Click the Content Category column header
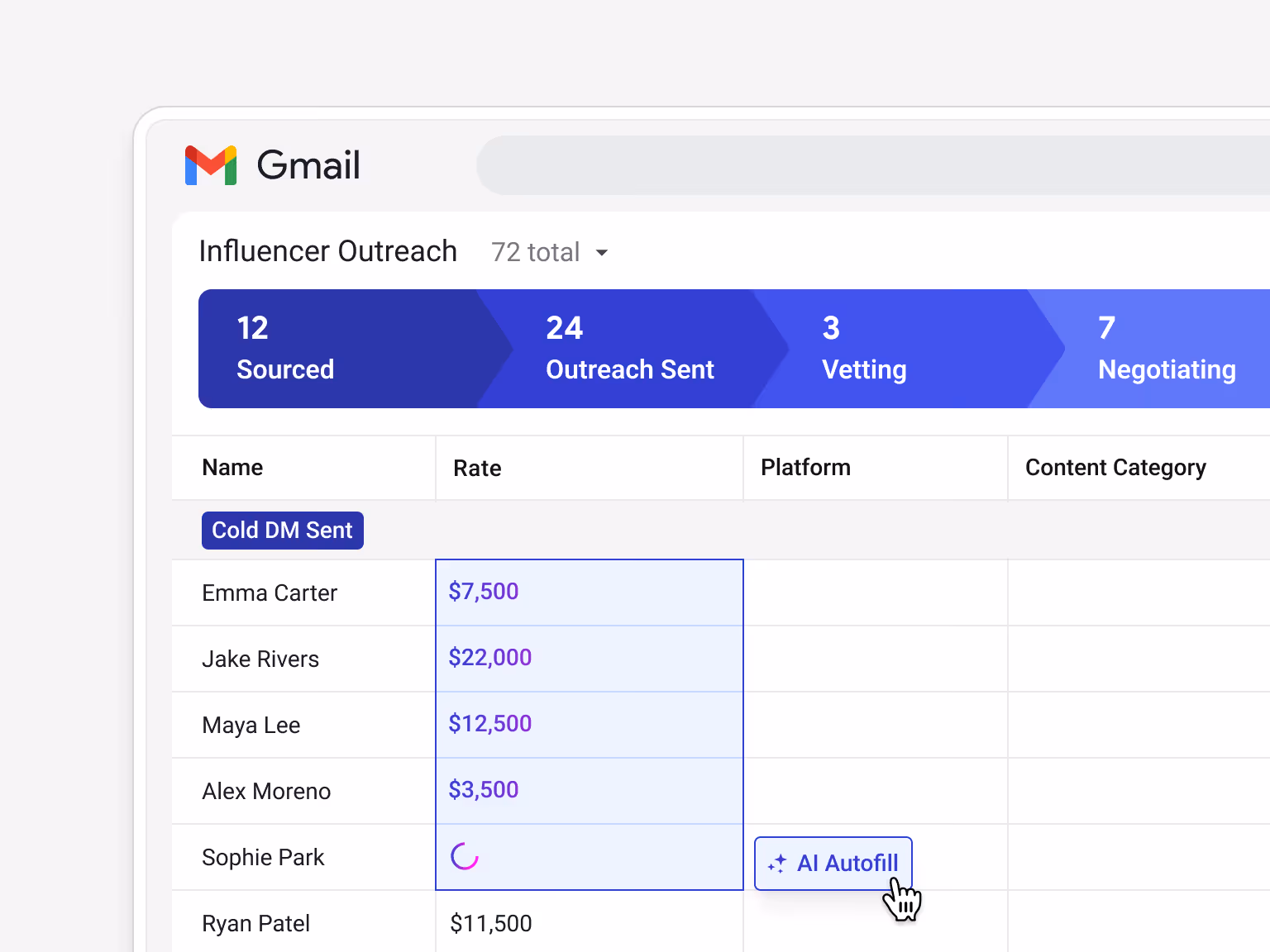 pos(1139,468)
